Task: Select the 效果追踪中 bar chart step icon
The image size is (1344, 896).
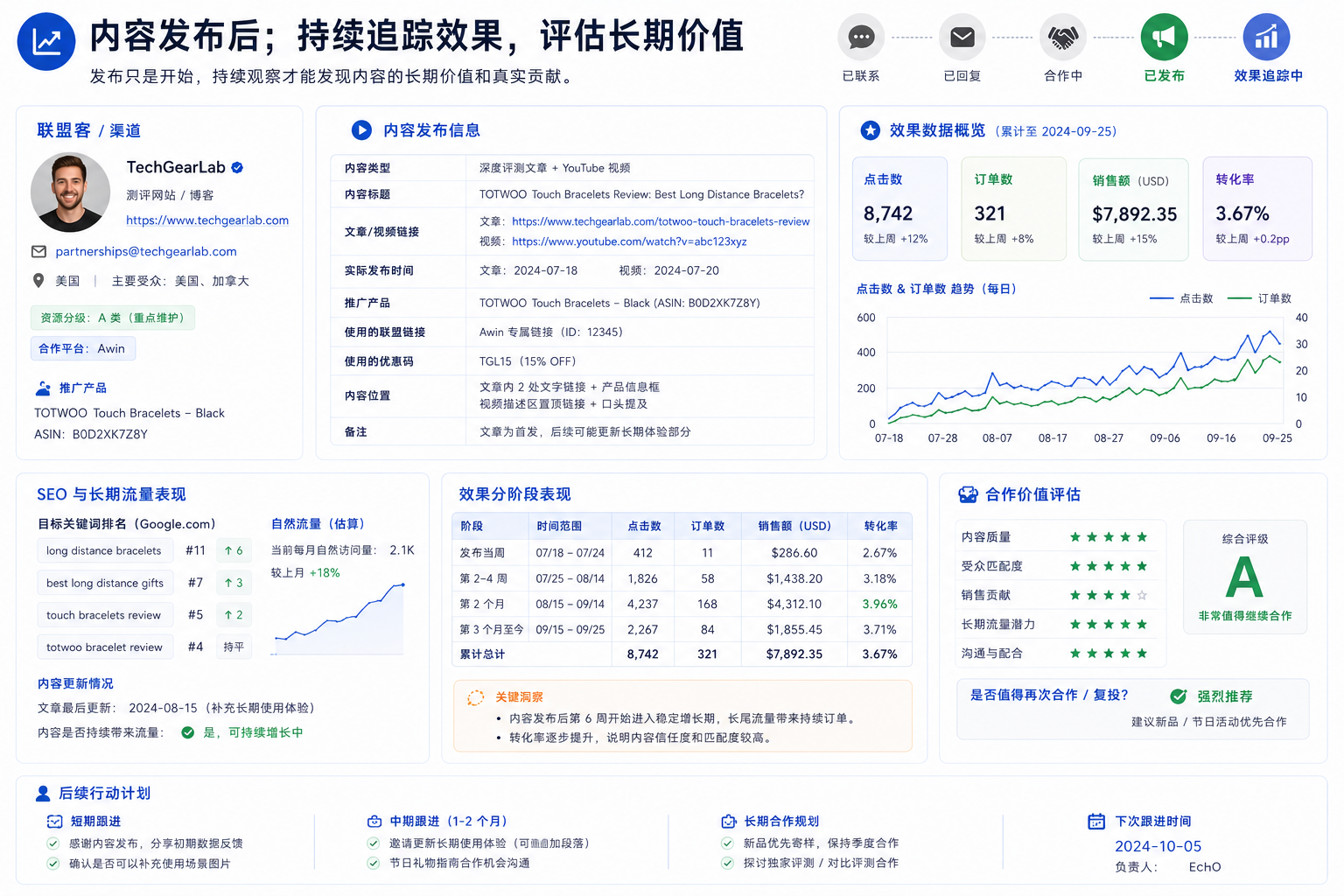Action: (x=1266, y=37)
